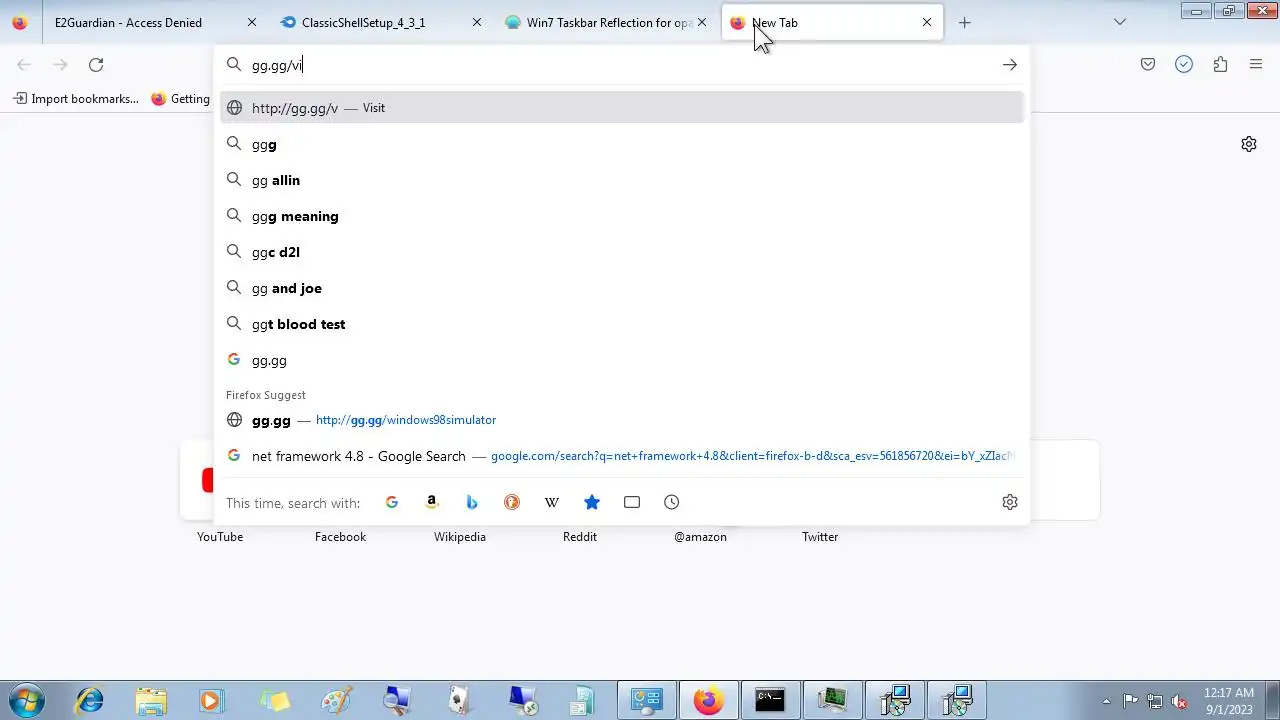Open the YouTube shortcut label

point(220,537)
